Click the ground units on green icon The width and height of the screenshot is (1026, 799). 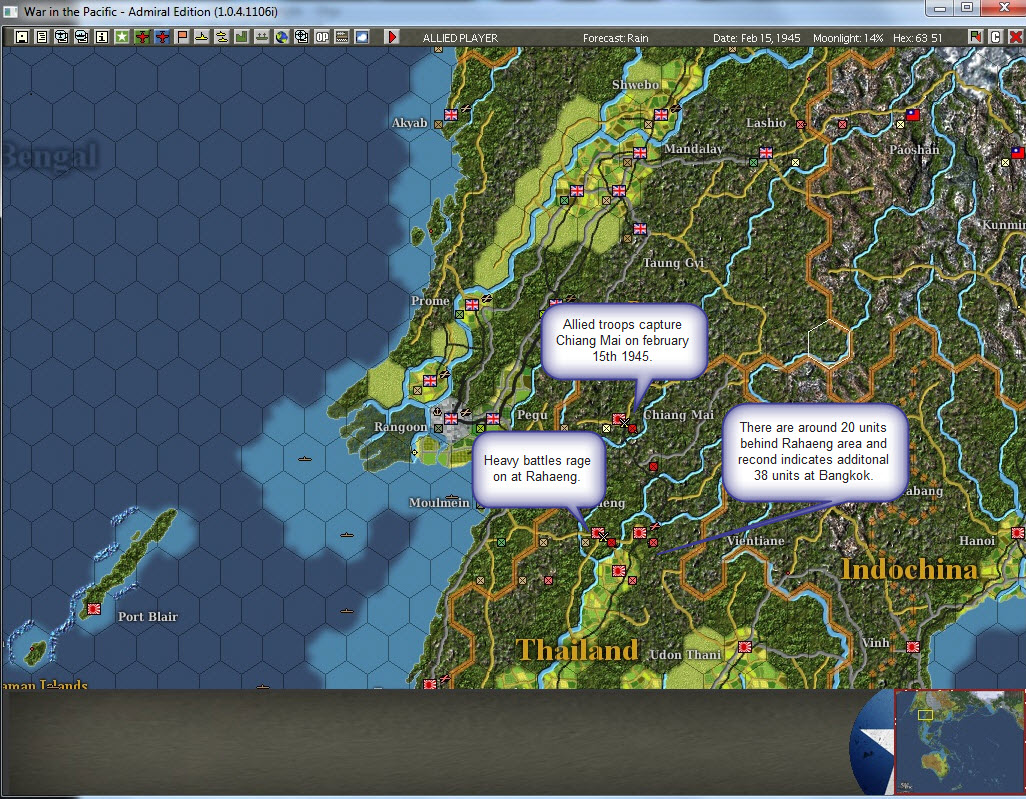pyautogui.click(x=262, y=37)
